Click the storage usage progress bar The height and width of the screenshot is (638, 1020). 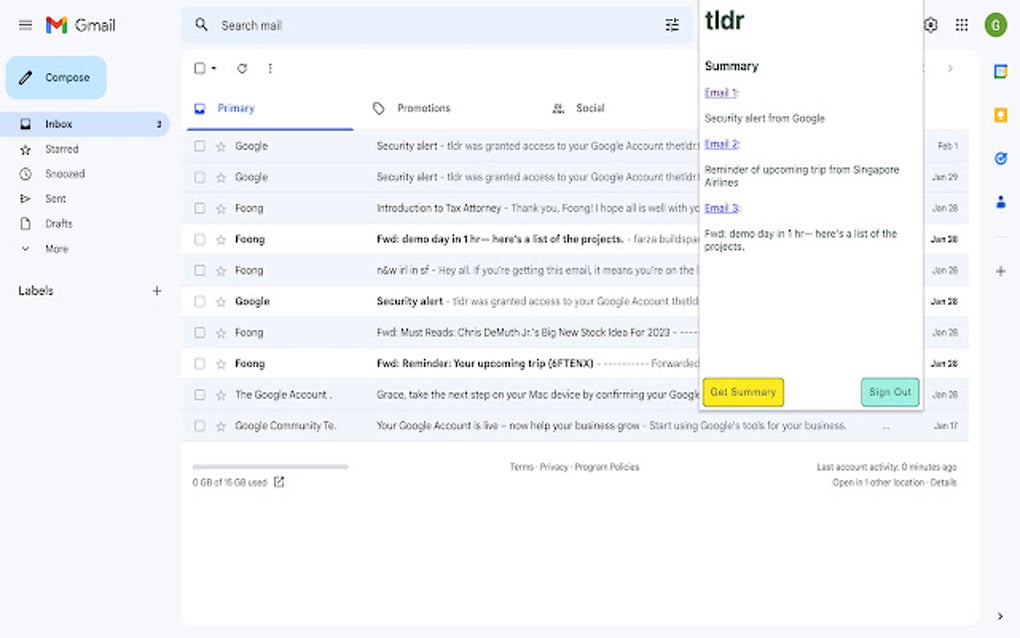pyautogui.click(x=270, y=466)
